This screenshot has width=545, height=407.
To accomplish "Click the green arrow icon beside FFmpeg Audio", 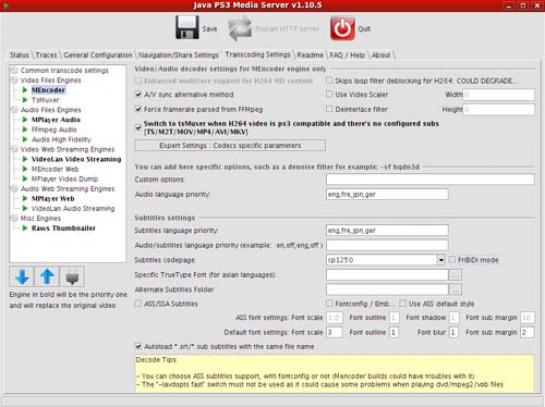I will coord(25,129).
